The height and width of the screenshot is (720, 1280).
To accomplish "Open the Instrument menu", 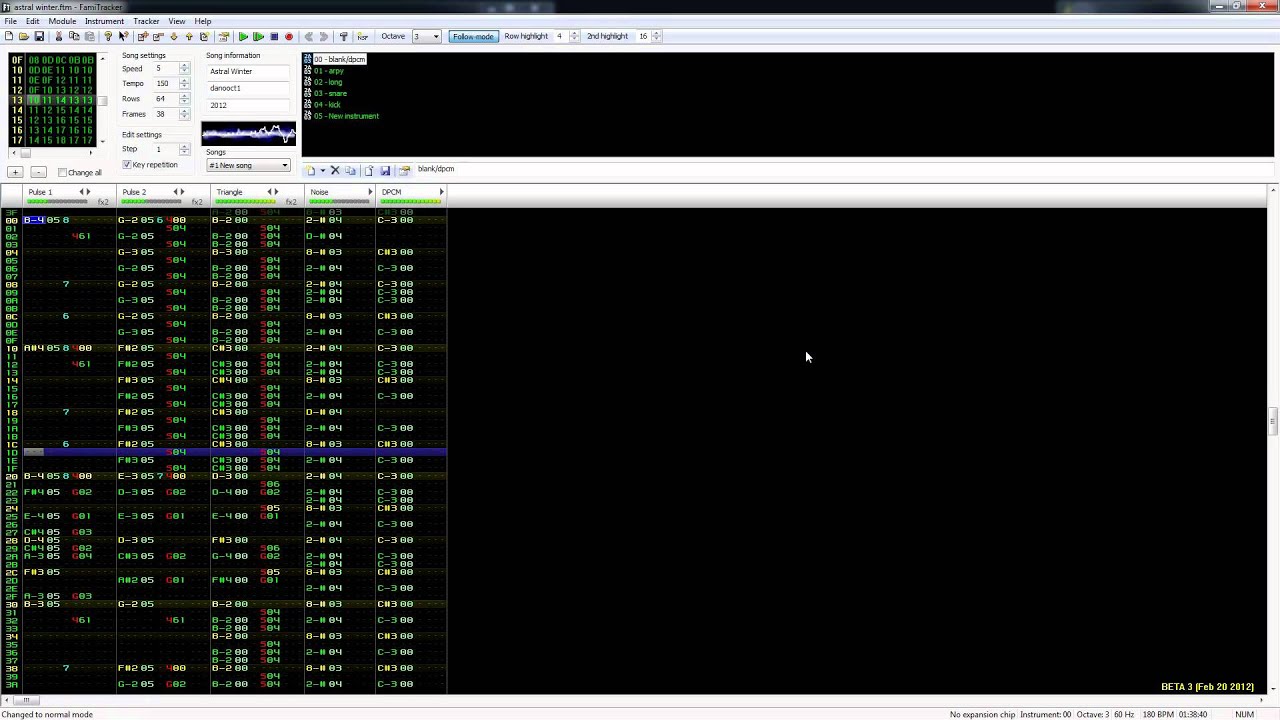I will point(104,21).
